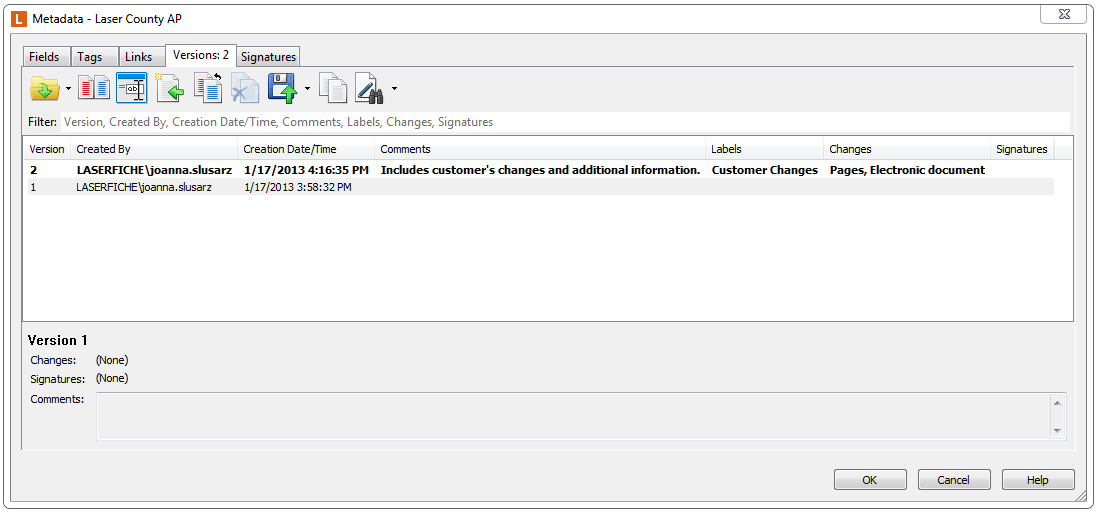Click the version 1 creator joanna.slusarz
The image size is (1096, 512).
[143, 187]
